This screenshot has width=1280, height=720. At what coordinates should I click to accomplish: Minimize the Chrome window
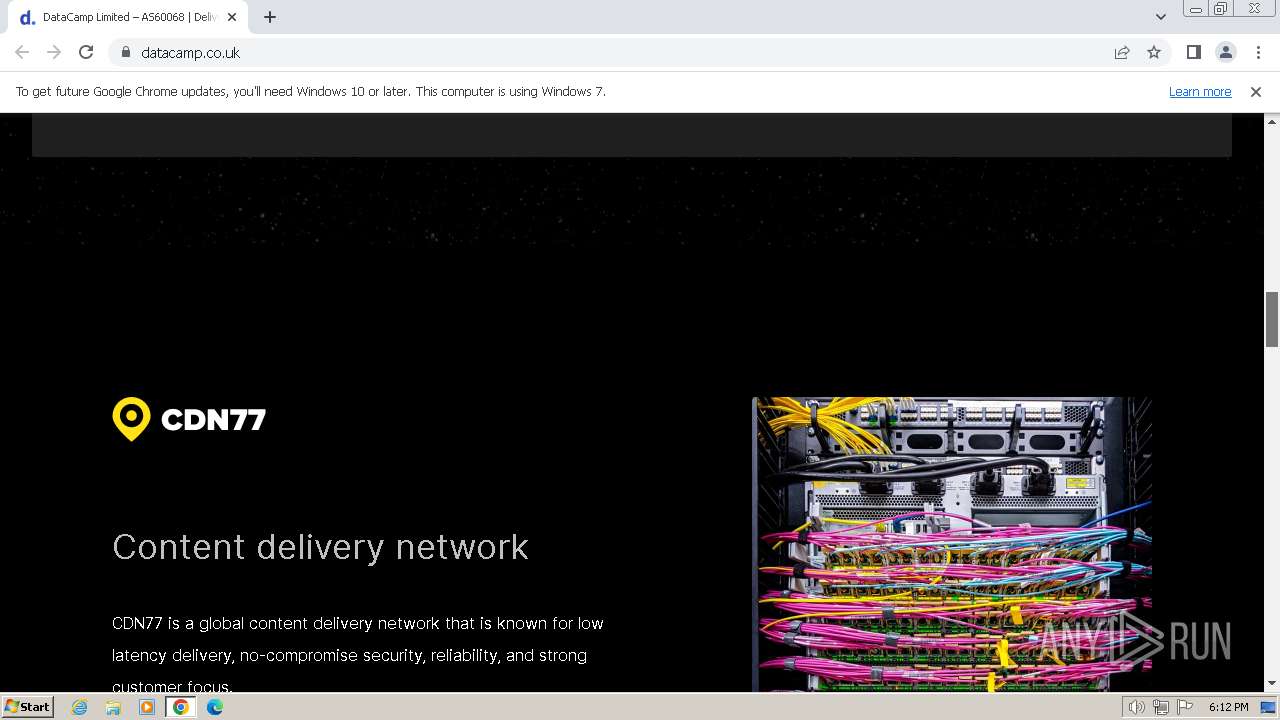(x=1195, y=9)
